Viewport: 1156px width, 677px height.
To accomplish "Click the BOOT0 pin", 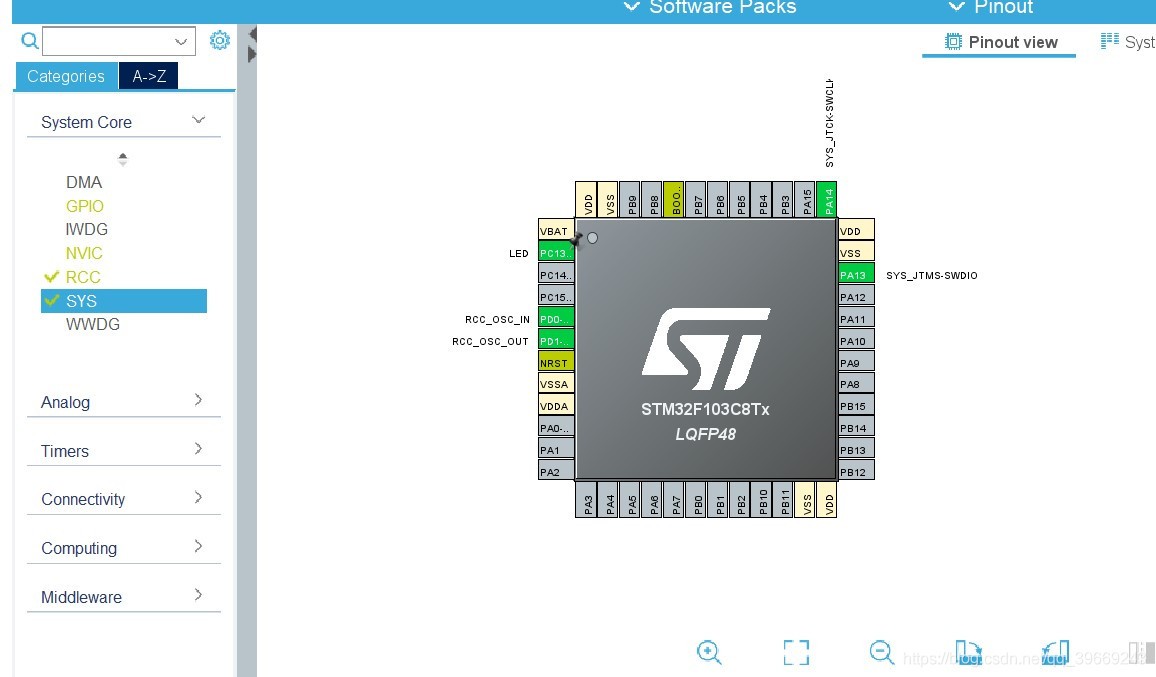I will (x=675, y=199).
